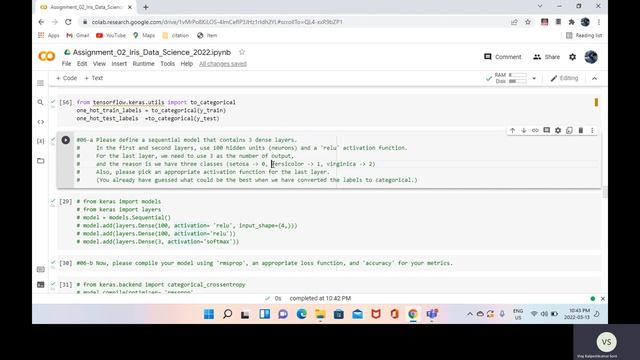Open View menu
Image resolution: width=640 pixels, height=360 pixels.
99,64
